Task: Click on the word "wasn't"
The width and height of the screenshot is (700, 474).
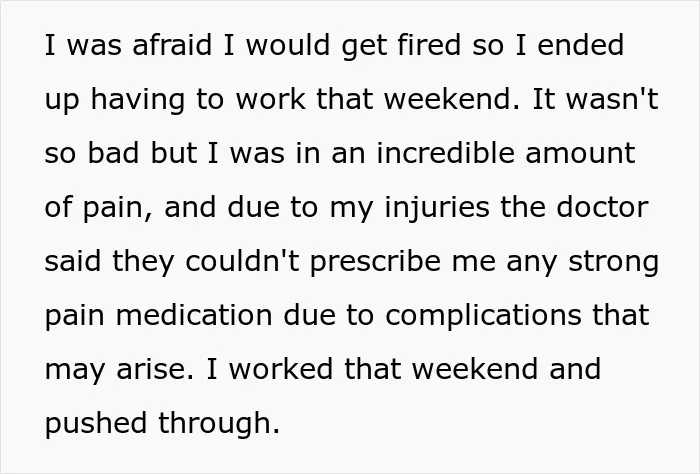Action: pos(612,99)
